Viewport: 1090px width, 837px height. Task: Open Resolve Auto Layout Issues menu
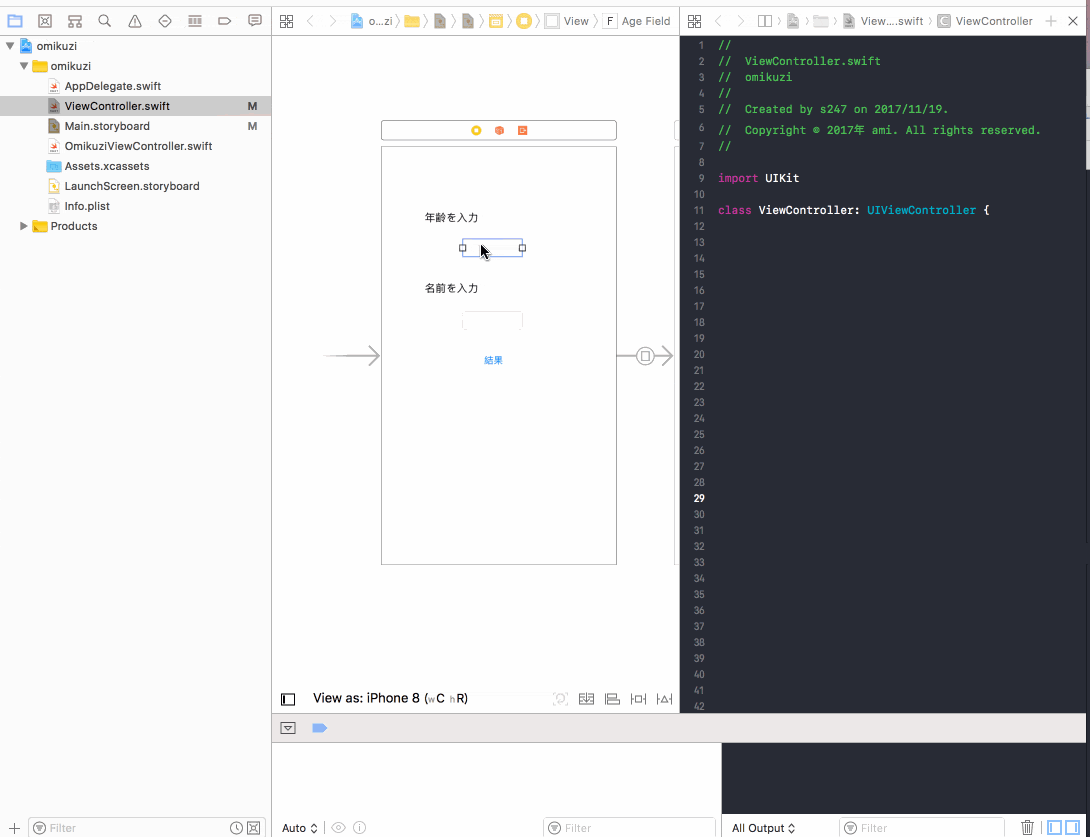point(665,699)
